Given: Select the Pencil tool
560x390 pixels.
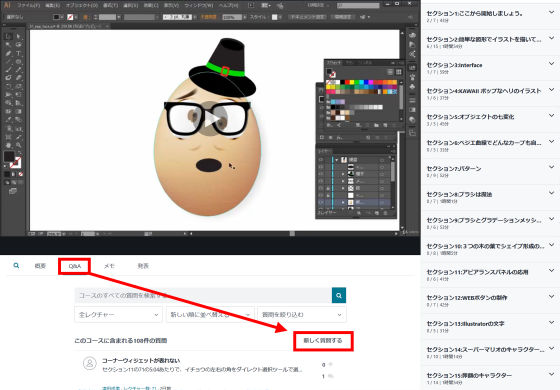Looking at the screenshot, I should 19,70.
